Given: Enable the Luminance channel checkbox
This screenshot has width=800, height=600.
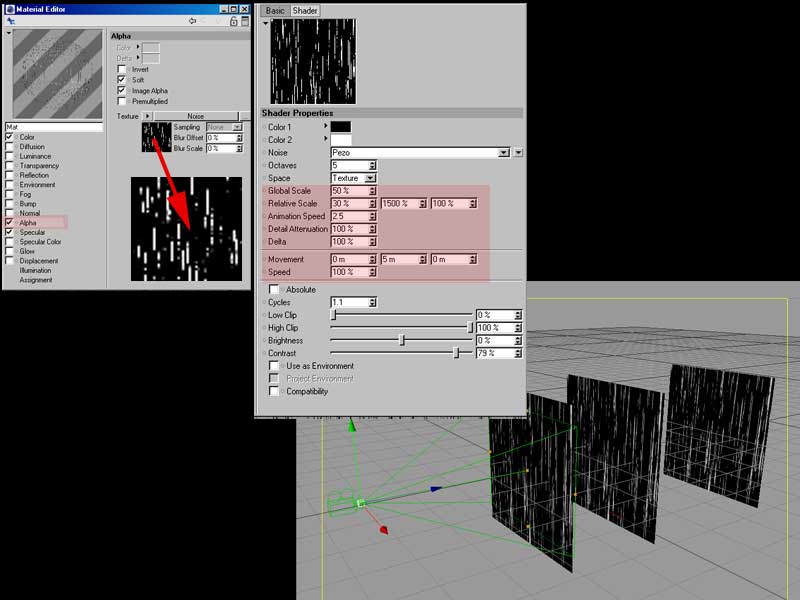Looking at the screenshot, I should [9, 156].
